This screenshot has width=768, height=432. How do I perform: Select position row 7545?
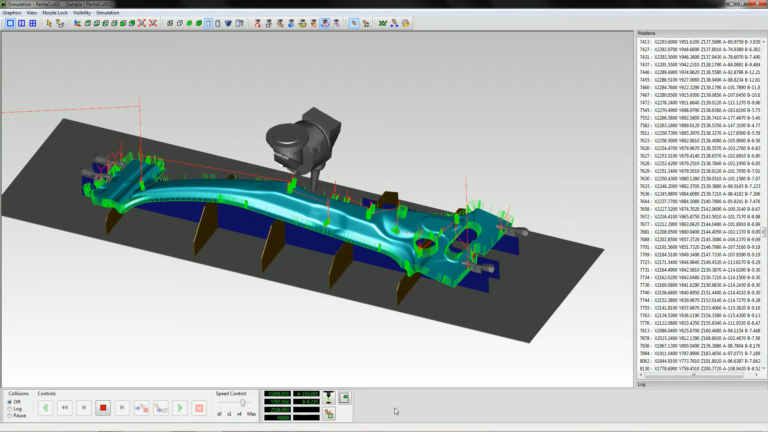(699, 110)
